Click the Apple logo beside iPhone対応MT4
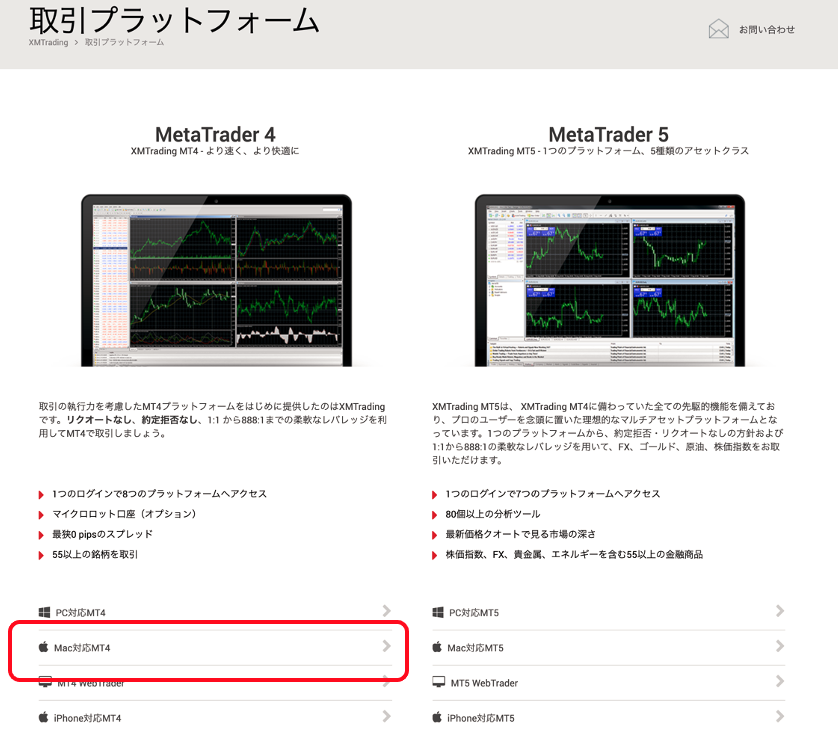Screen dimensions: 838x732 pyautogui.click(x=43, y=717)
